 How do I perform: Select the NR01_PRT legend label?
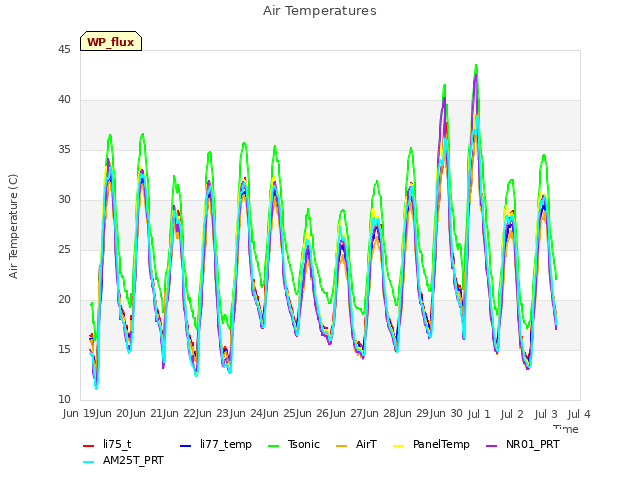(533, 444)
